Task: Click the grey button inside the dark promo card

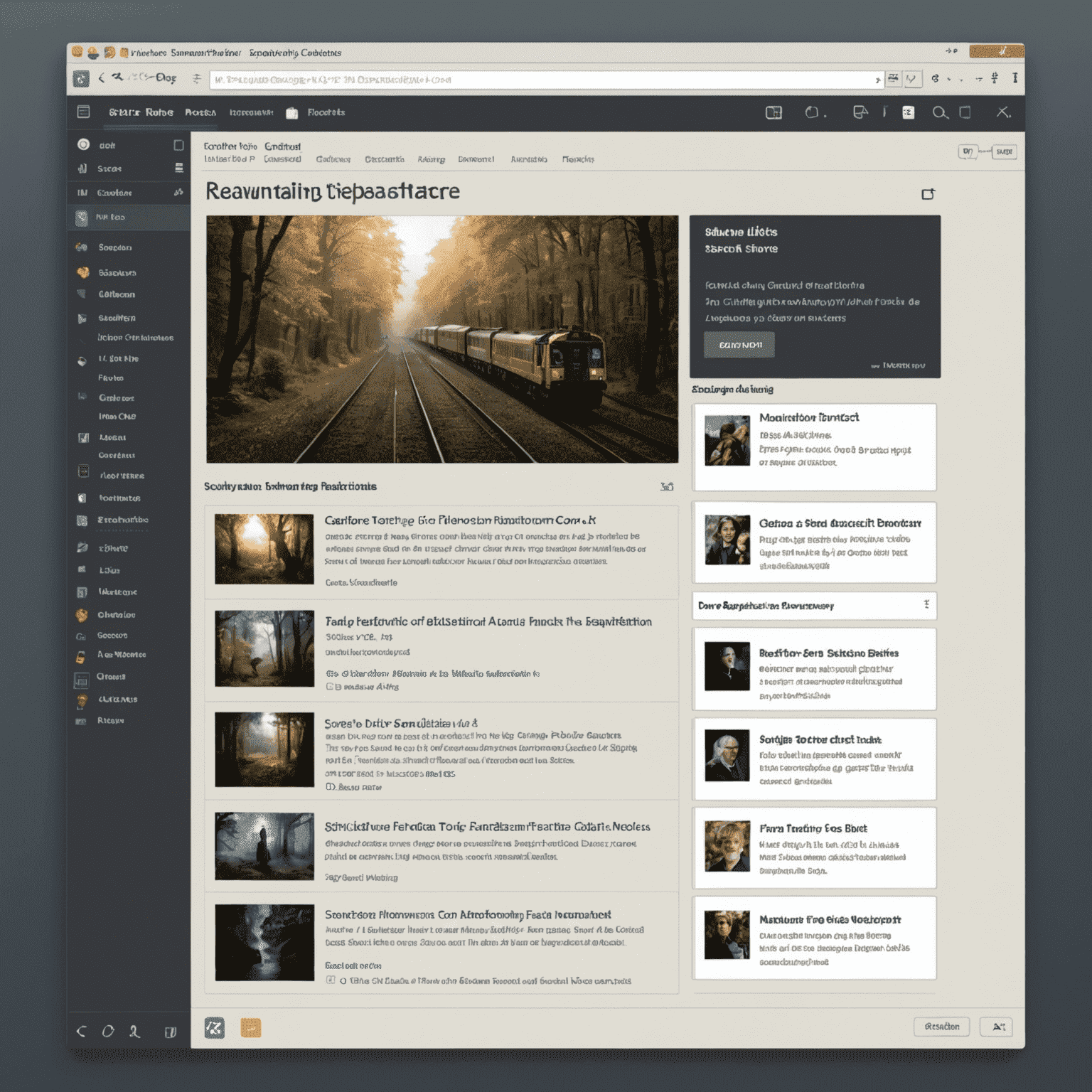Action: pos(739,345)
